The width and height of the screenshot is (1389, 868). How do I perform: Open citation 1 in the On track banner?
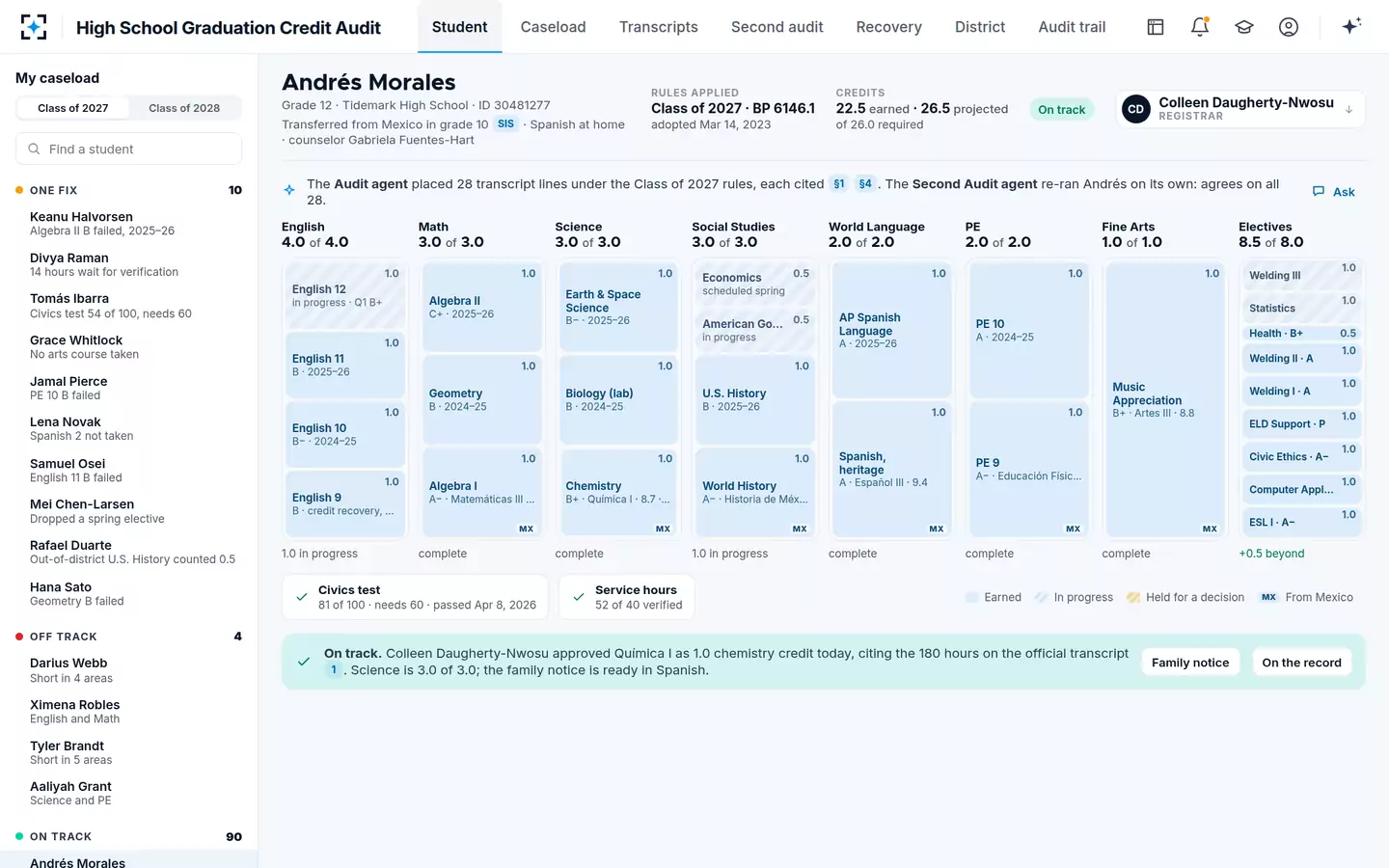[x=334, y=670]
